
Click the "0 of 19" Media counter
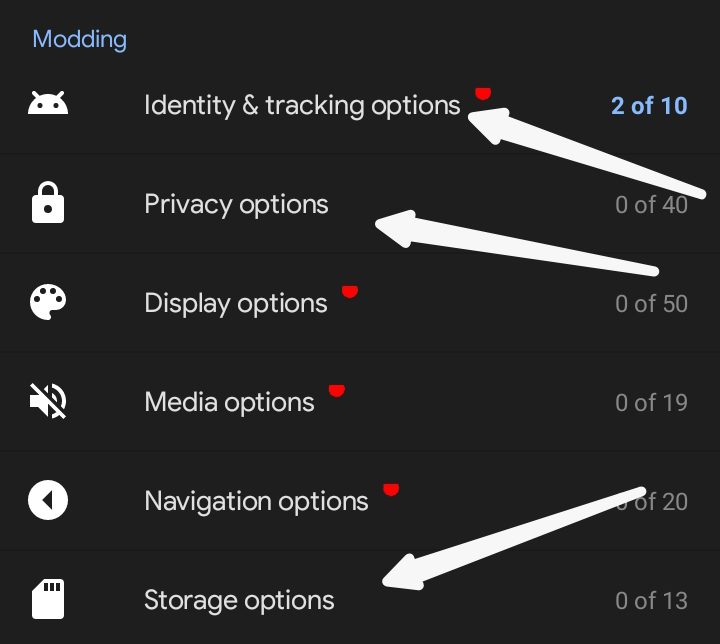click(651, 402)
